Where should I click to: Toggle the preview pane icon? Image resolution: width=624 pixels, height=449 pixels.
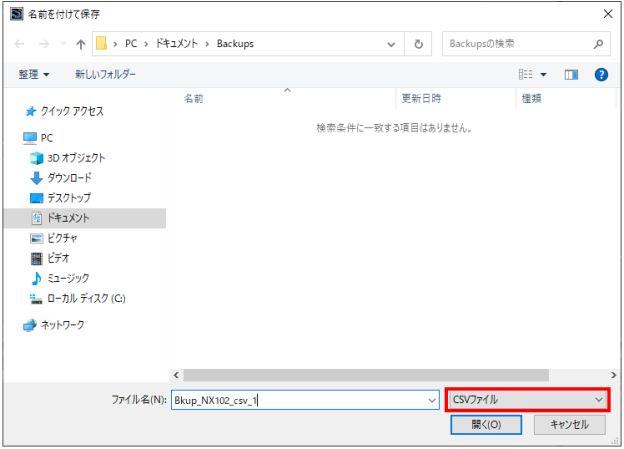click(x=571, y=74)
